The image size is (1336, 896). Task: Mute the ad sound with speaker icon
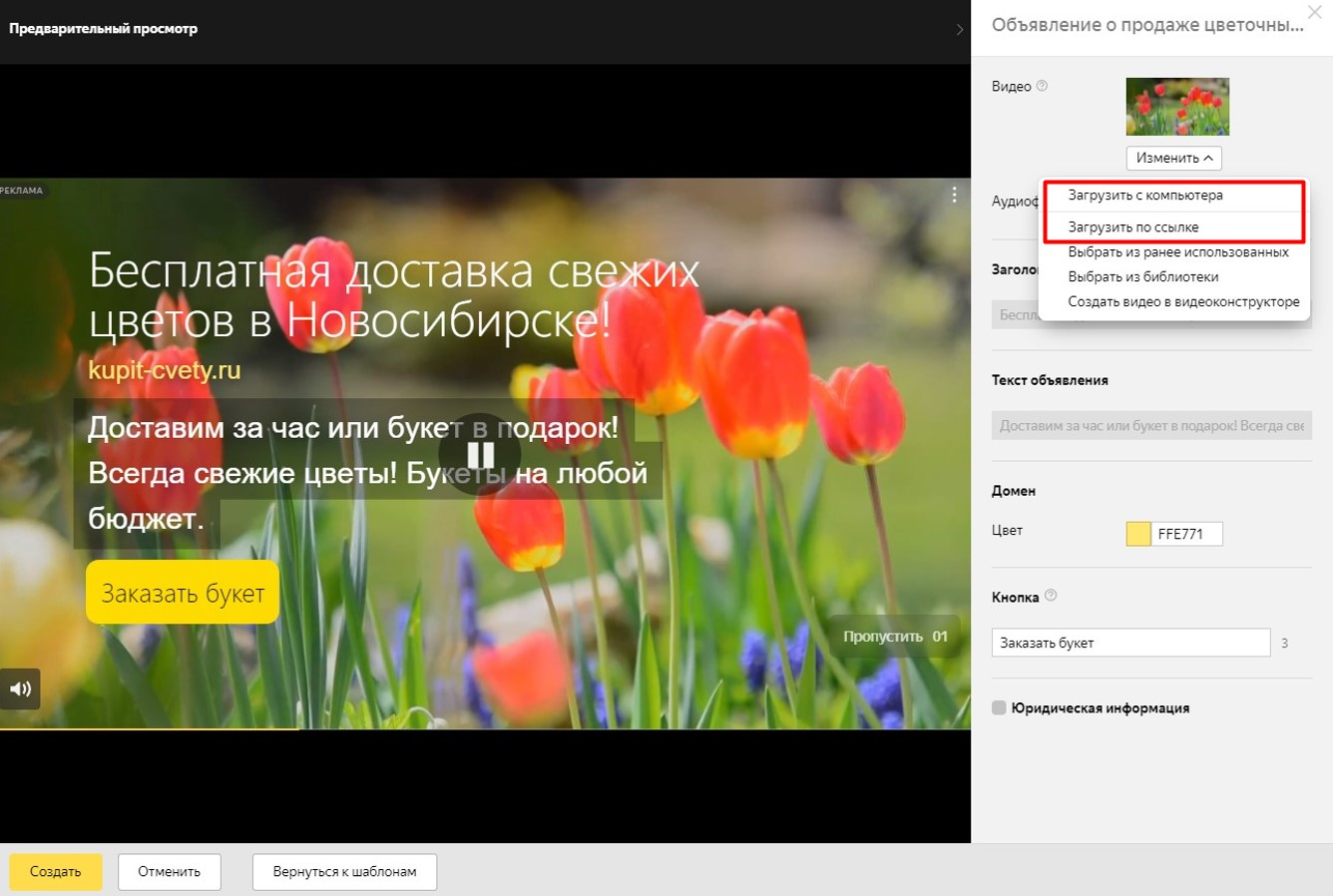[20, 688]
